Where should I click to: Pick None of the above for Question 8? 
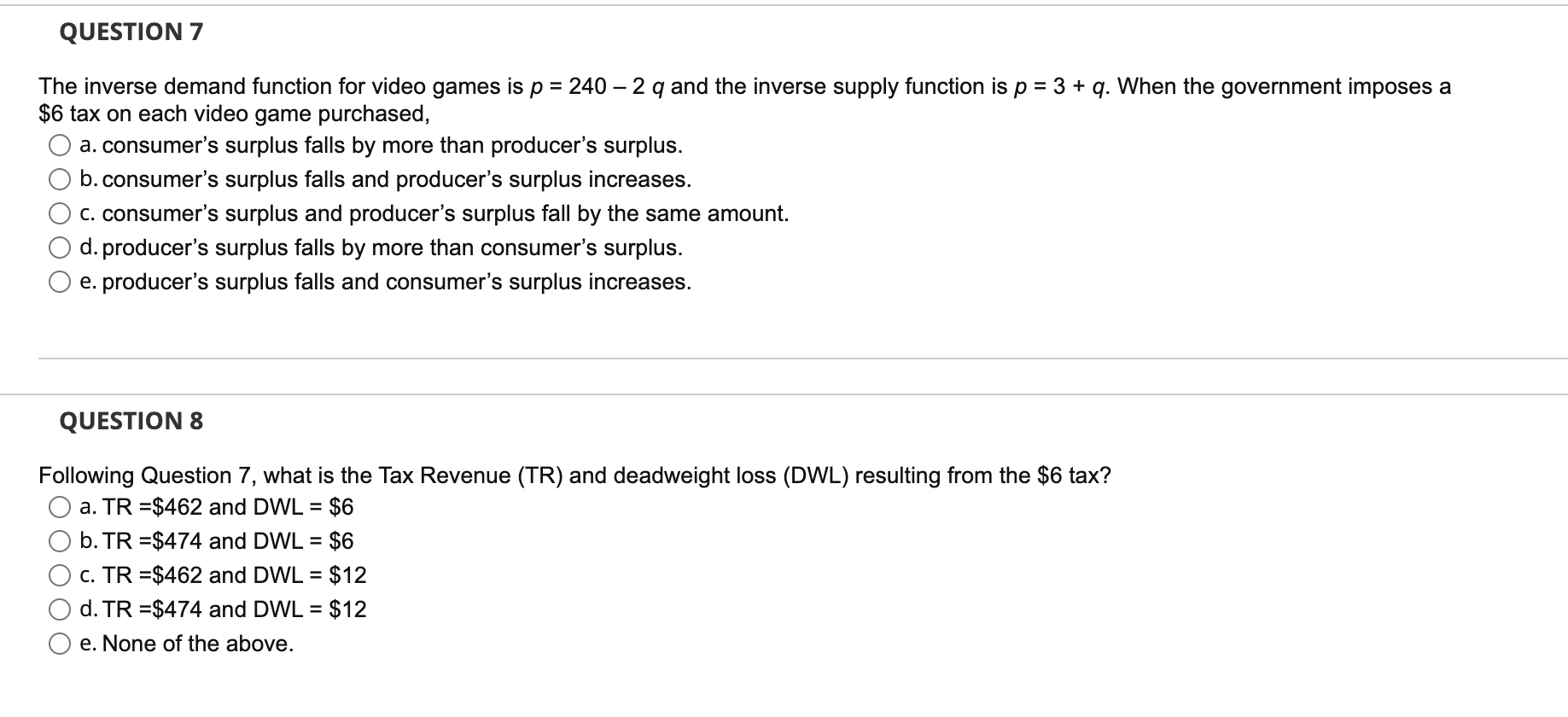(x=59, y=644)
